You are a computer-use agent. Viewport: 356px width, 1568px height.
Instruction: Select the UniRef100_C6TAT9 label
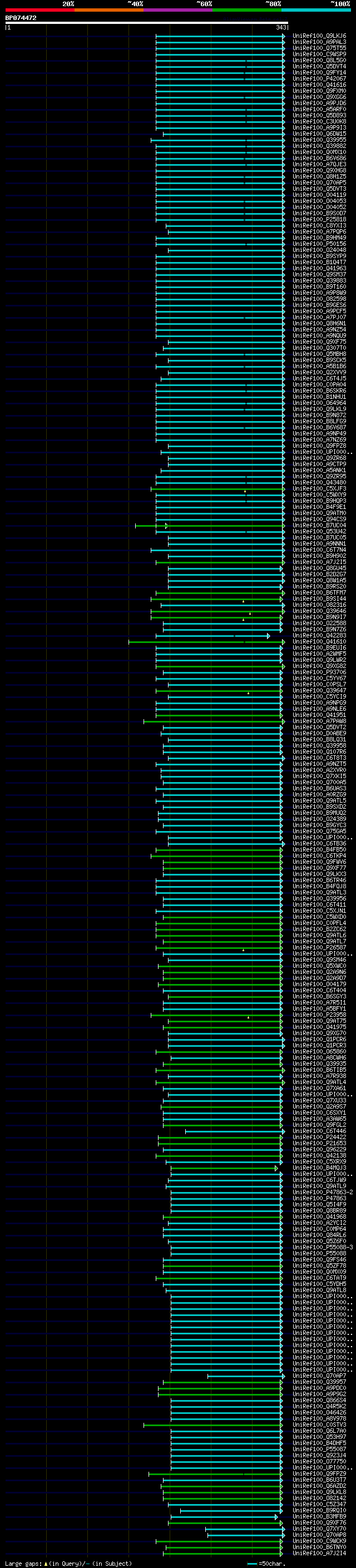pos(319,1278)
